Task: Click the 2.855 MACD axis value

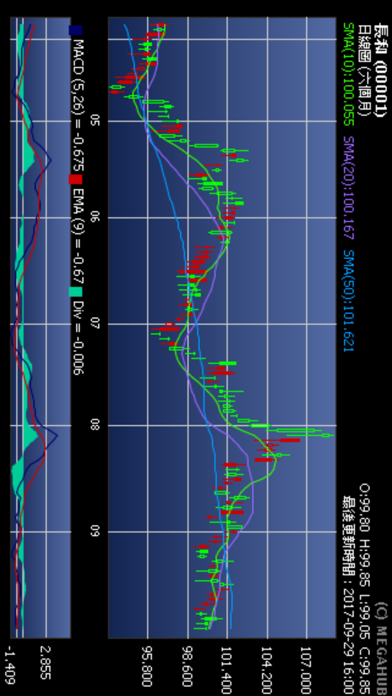Action: (45, 662)
